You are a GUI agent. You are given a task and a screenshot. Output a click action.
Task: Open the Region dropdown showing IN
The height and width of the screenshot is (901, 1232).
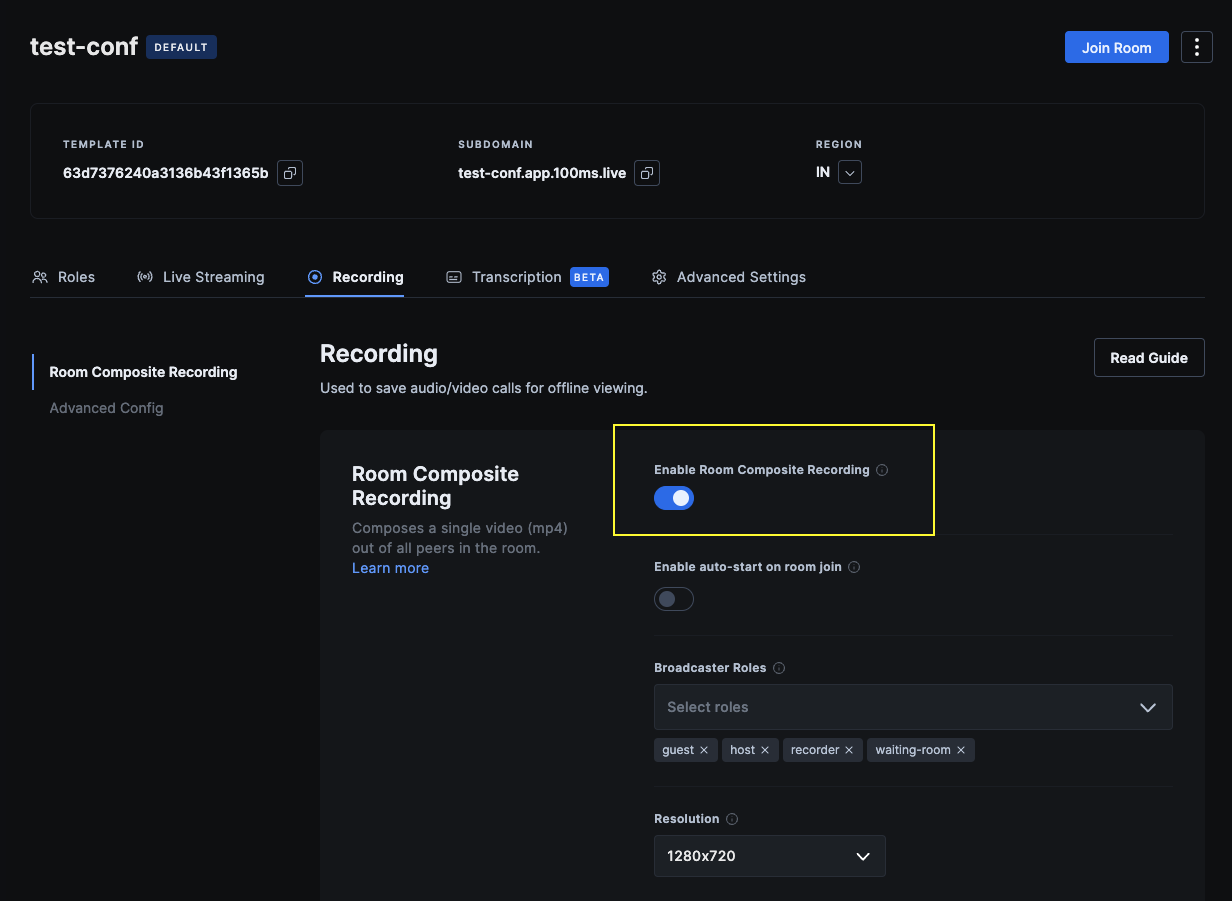point(849,172)
